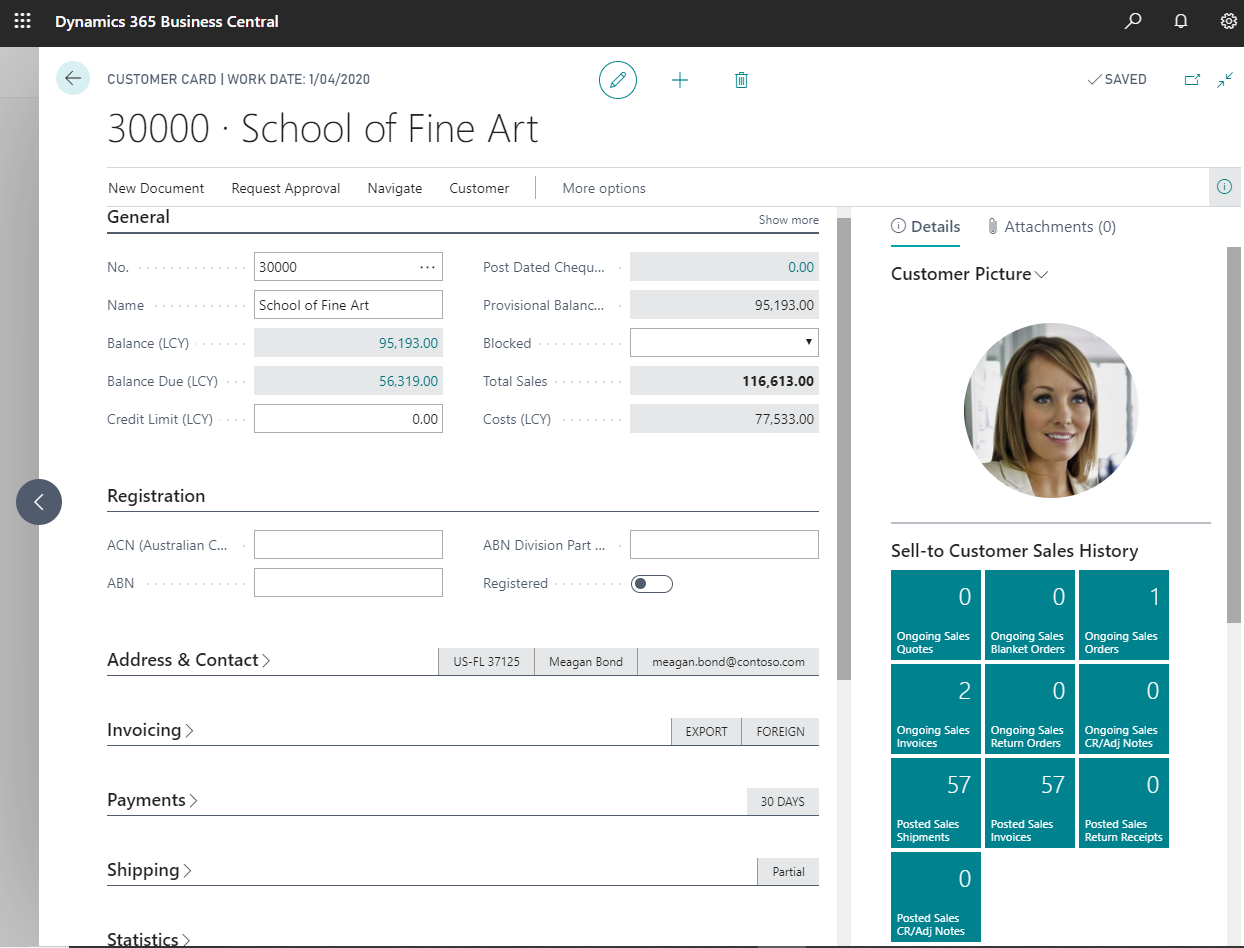Open the Blocked dropdown
The width and height of the screenshot is (1244, 948).
coord(724,343)
